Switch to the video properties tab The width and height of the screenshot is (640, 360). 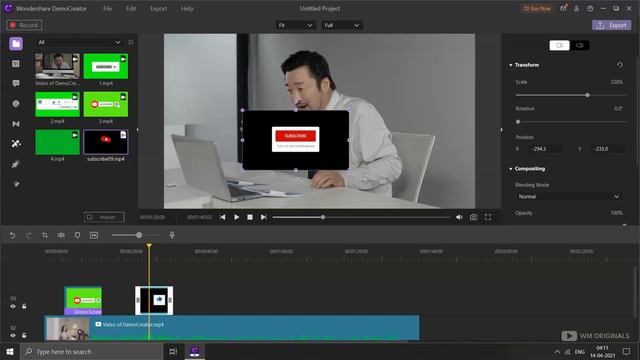tap(559, 45)
